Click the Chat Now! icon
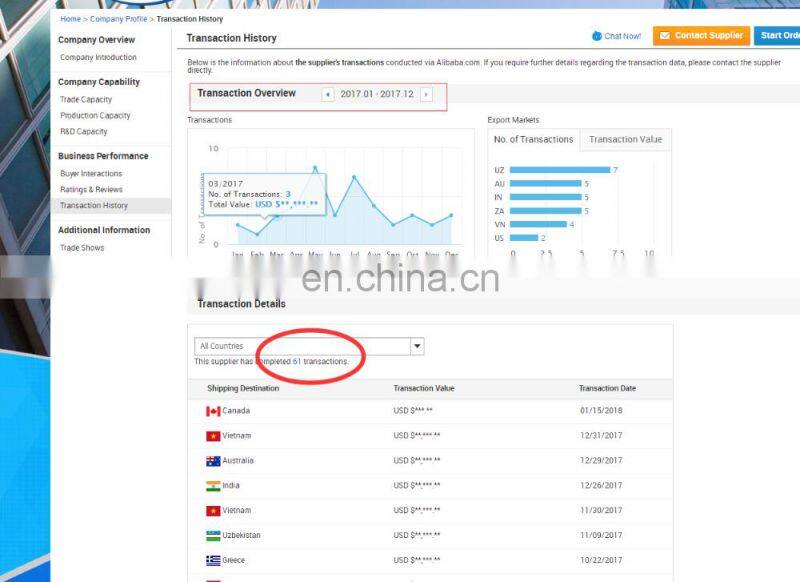 pos(597,36)
